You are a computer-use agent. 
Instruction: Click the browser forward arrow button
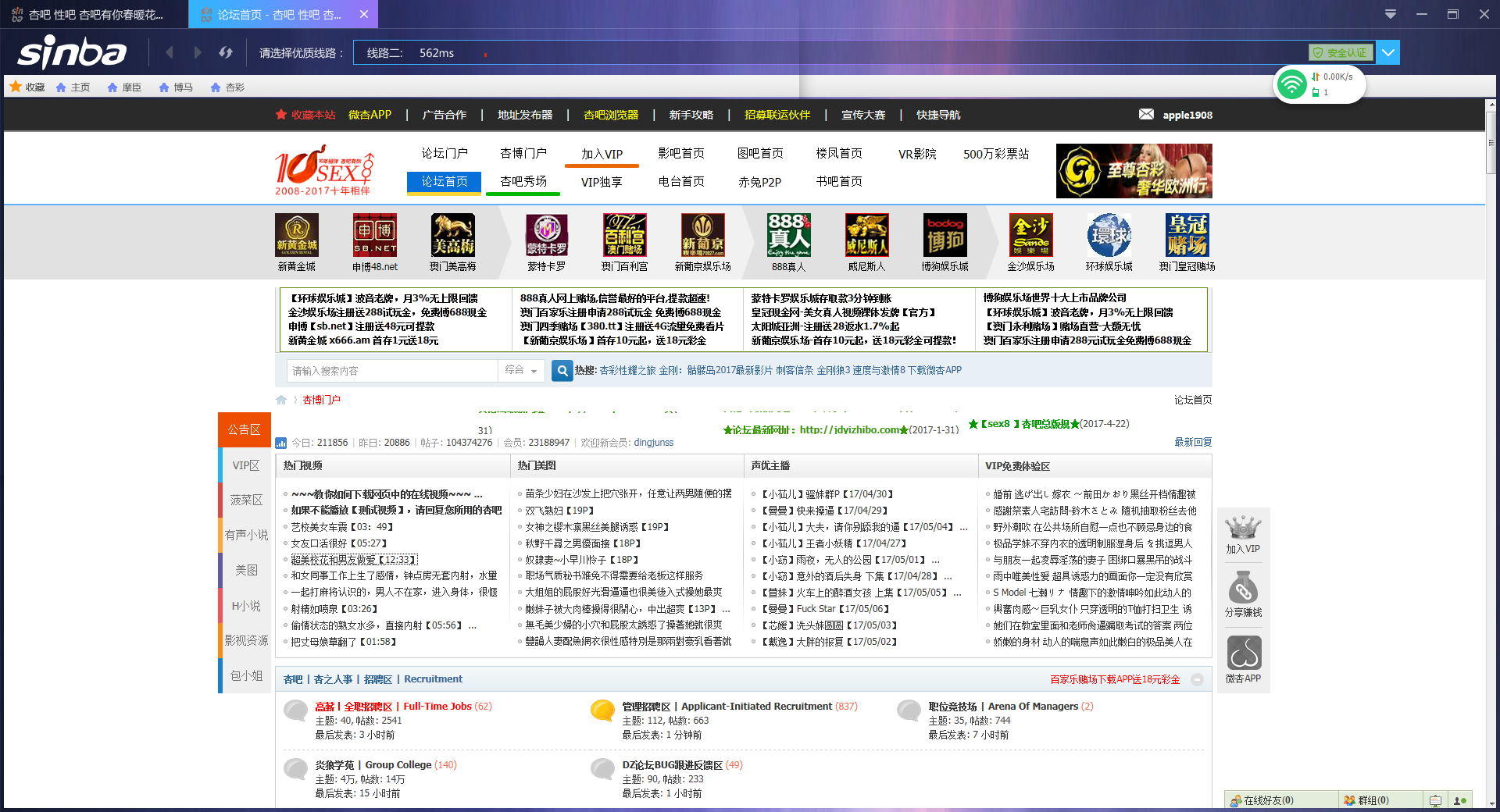tap(198, 52)
